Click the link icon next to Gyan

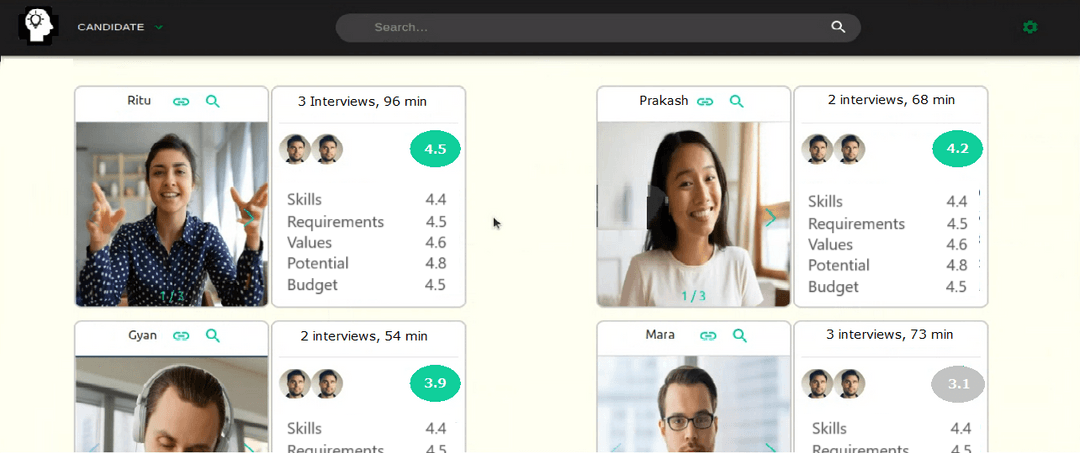[x=181, y=336]
